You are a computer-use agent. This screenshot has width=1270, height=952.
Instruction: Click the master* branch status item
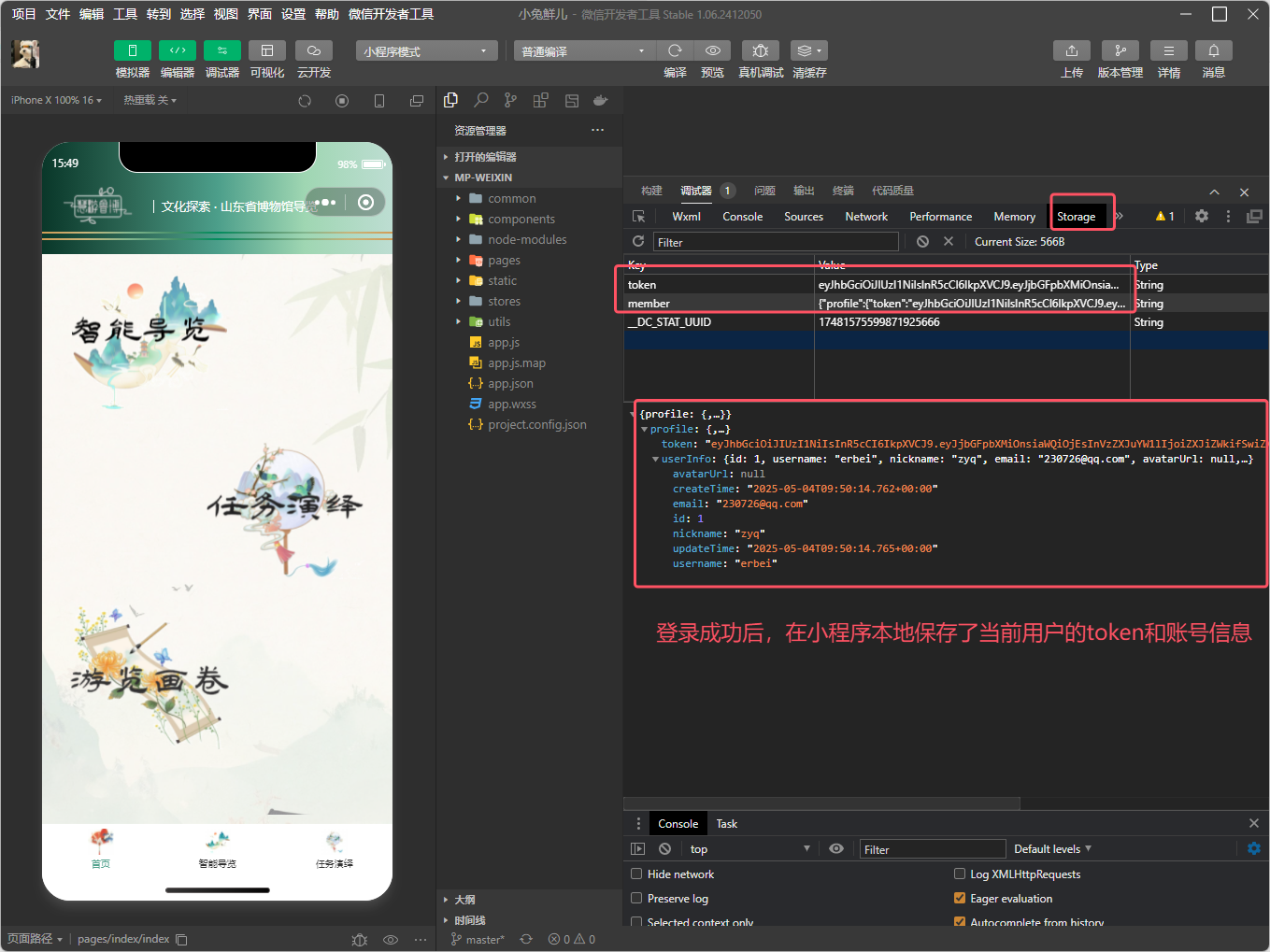(x=478, y=939)
